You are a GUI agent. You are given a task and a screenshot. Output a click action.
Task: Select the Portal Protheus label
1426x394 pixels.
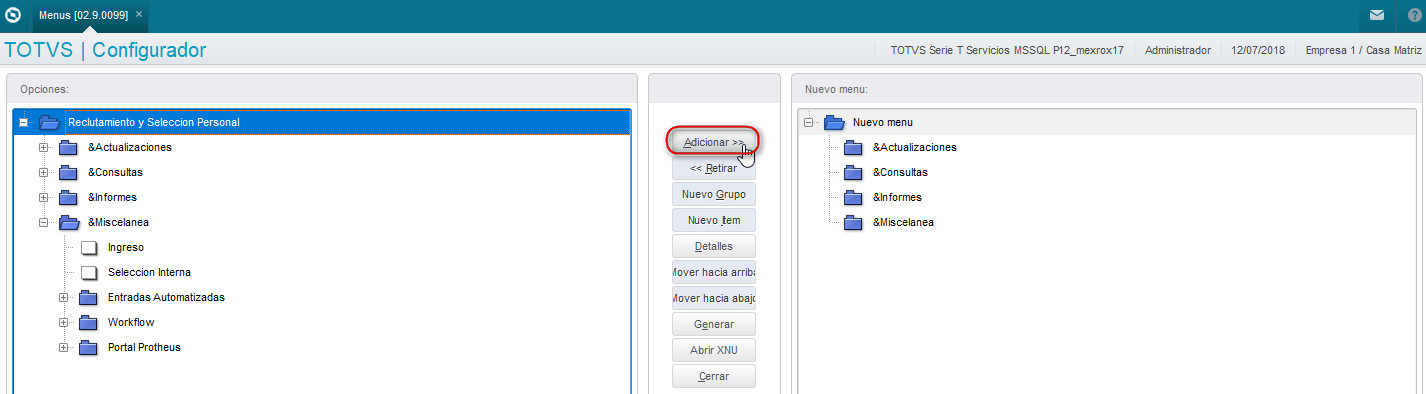[144, 348]
